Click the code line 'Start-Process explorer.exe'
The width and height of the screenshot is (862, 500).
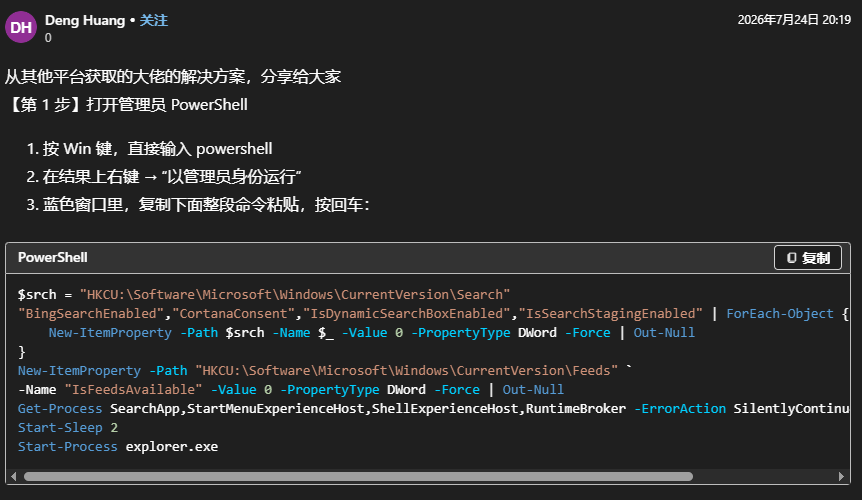[x=118, y=447]
